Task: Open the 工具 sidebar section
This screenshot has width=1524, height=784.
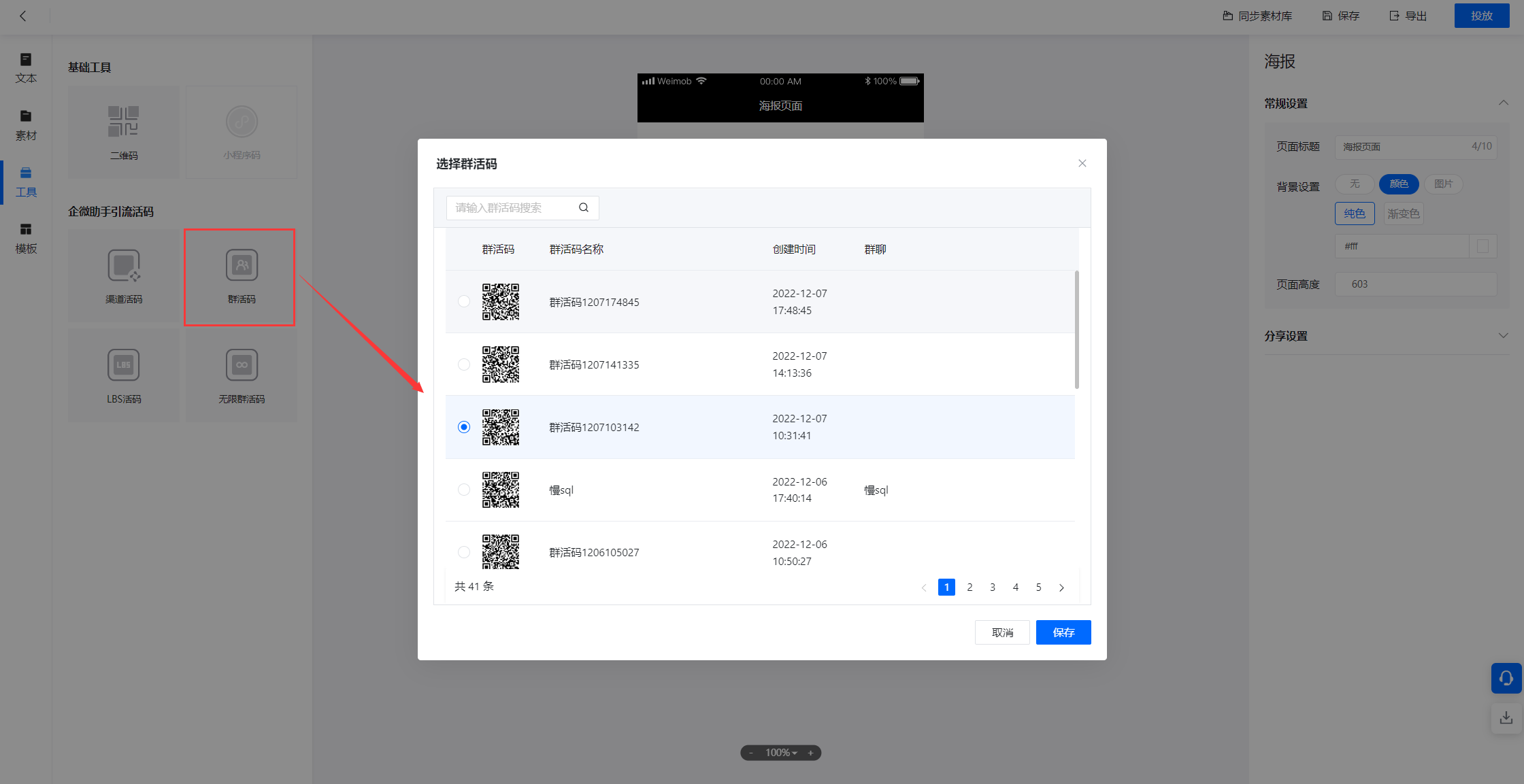Action: tap(26, 182)
